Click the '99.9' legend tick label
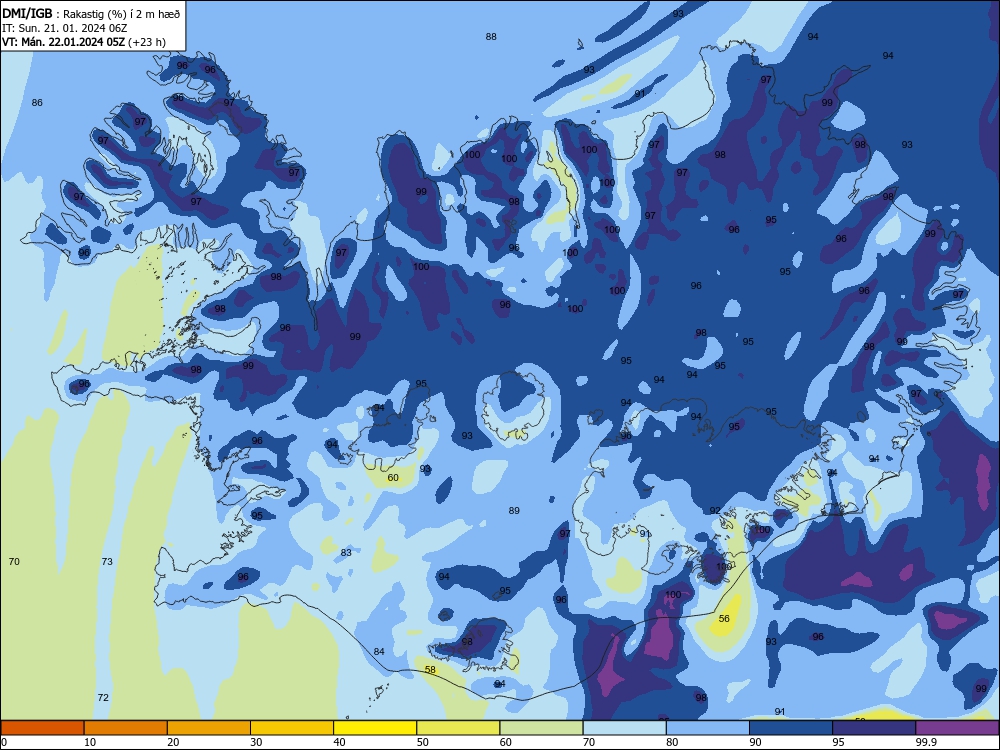This screenshot has height=750, width=1000. click(925, 742)
